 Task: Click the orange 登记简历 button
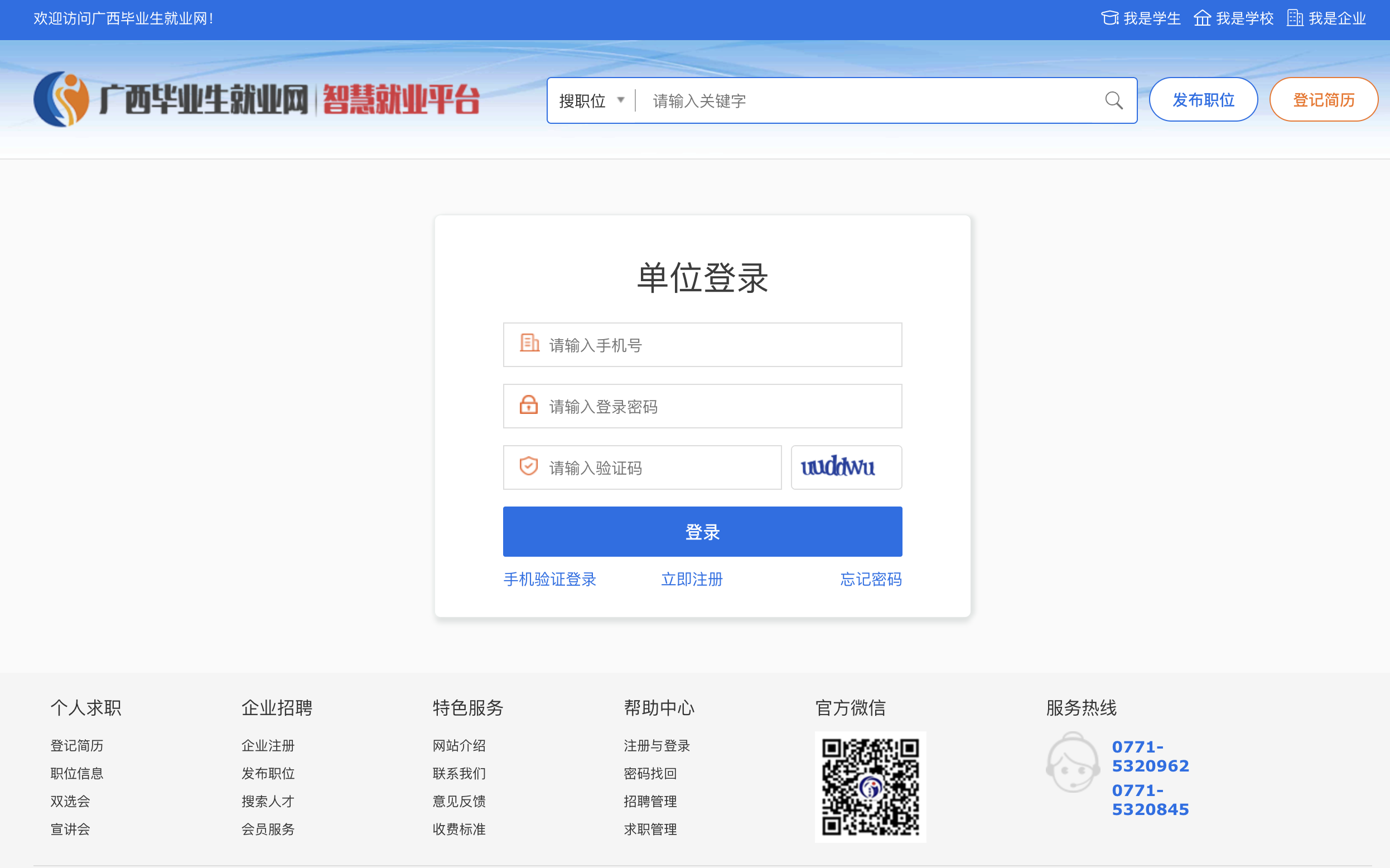[1323, 100]
